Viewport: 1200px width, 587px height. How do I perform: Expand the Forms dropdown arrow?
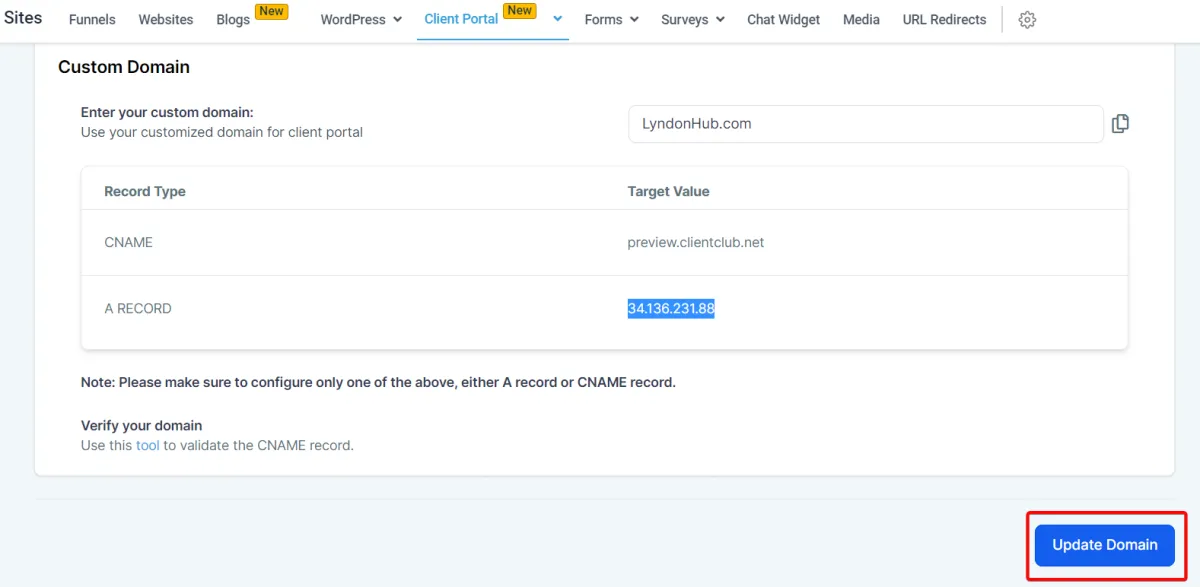[x=634, y=20]
